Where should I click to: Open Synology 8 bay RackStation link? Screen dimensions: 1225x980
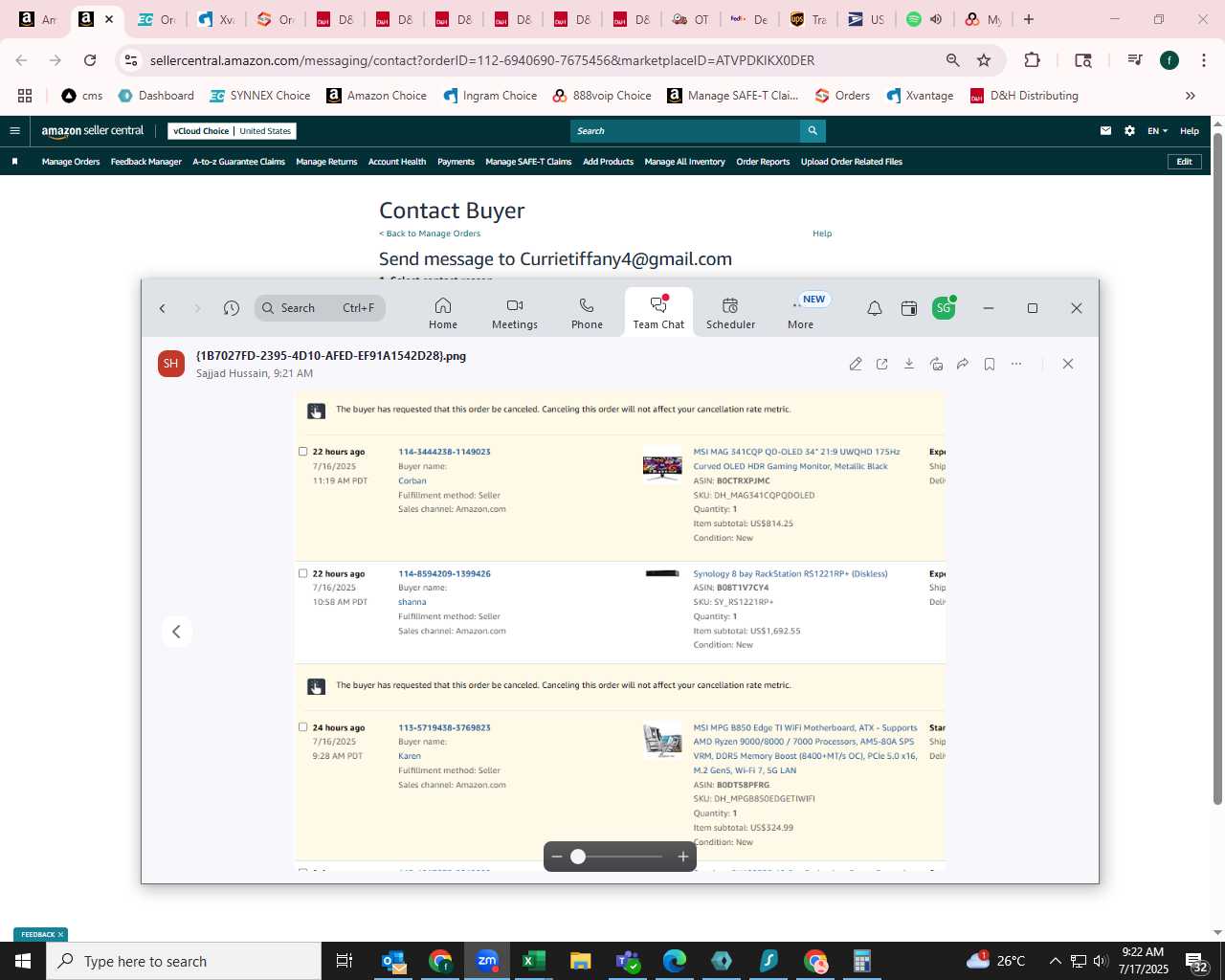(791, 573)
